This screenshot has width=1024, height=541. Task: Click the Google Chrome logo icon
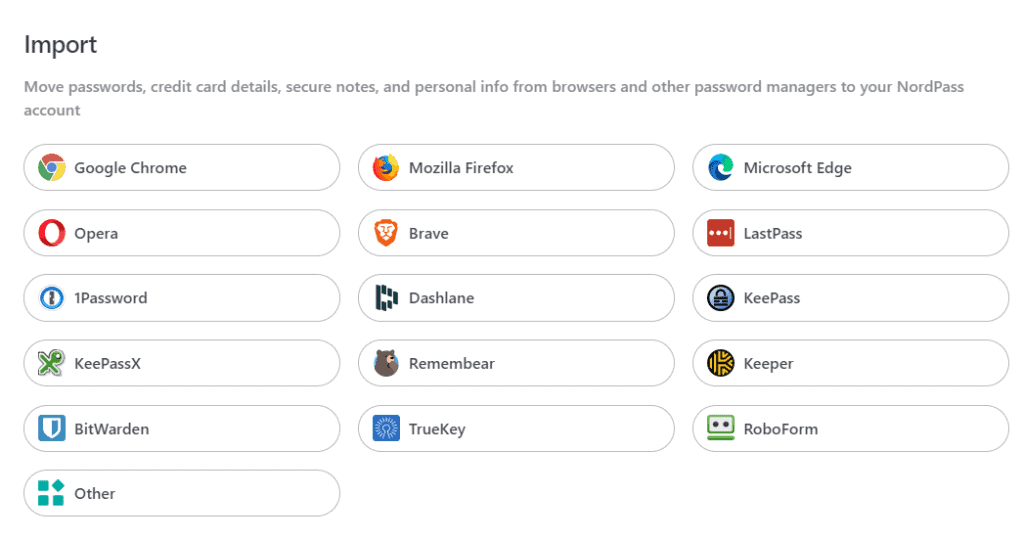[x=52, y=168]
